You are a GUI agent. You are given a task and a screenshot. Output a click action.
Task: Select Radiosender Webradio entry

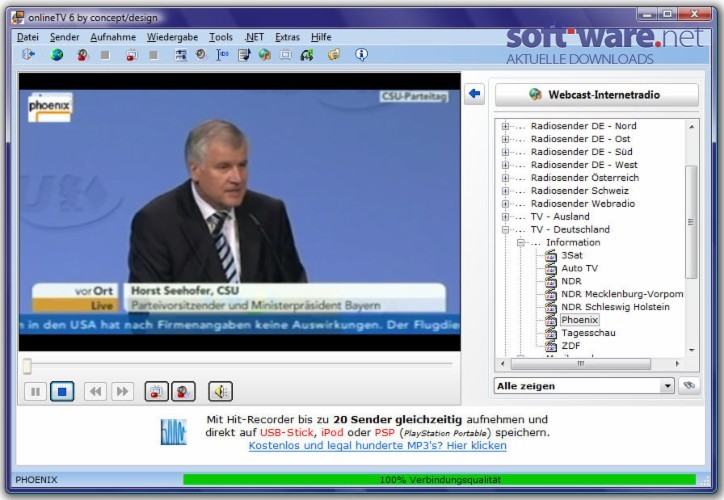pos(583,204)
